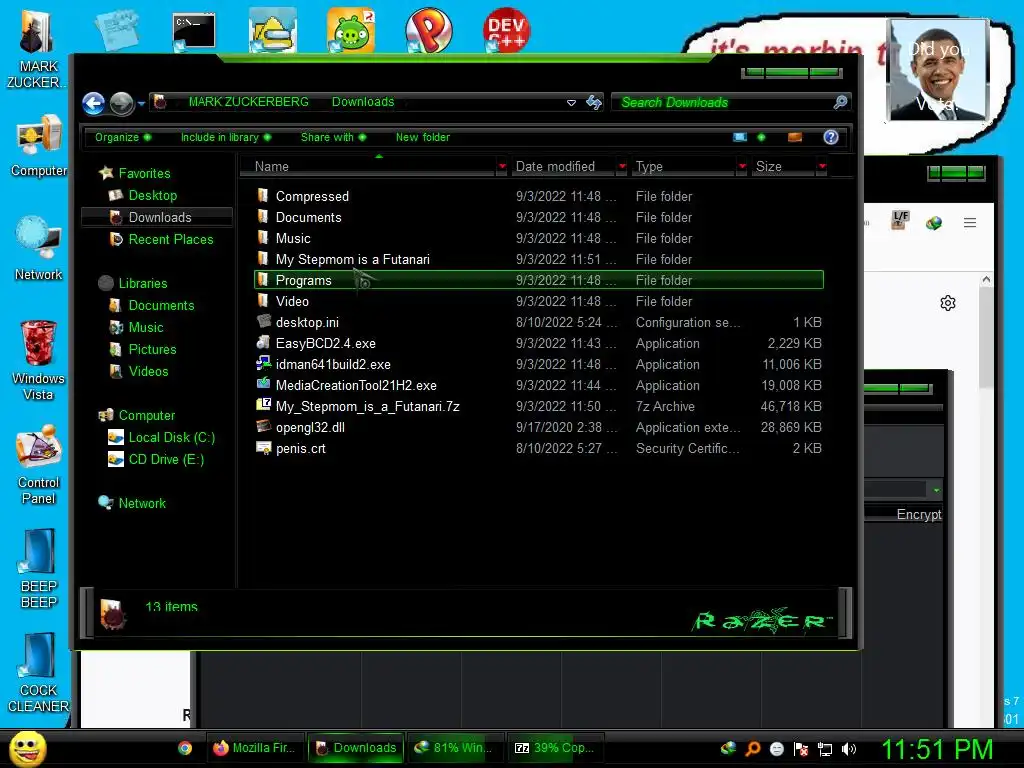Open the Control Panel desktop icon

tap(39, 464)
